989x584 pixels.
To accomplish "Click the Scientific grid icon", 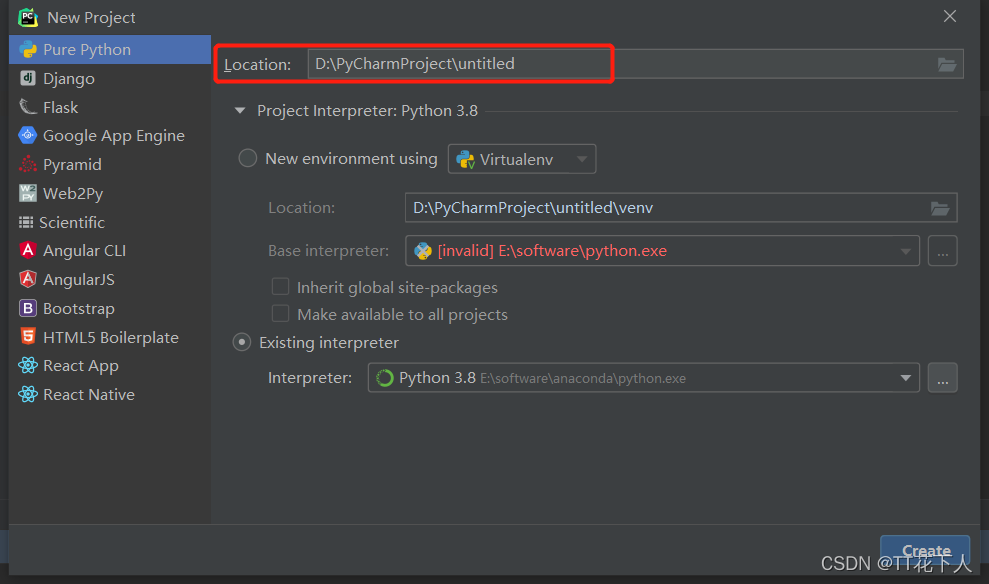I will (26, 222).
